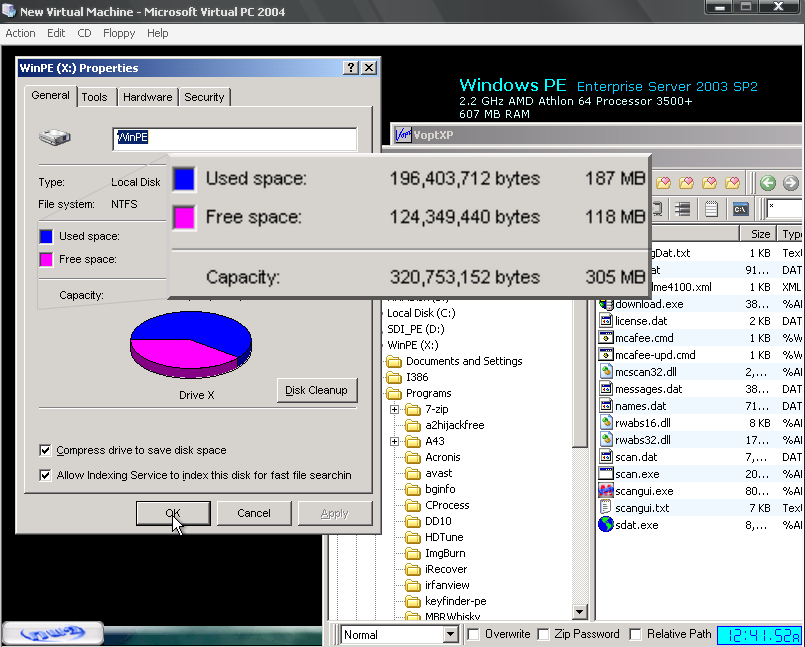Screen dimensions: 805x647
Task: Click the mcafee.cmd file icon
Action: pyautogui.click(x=606, y=338)
